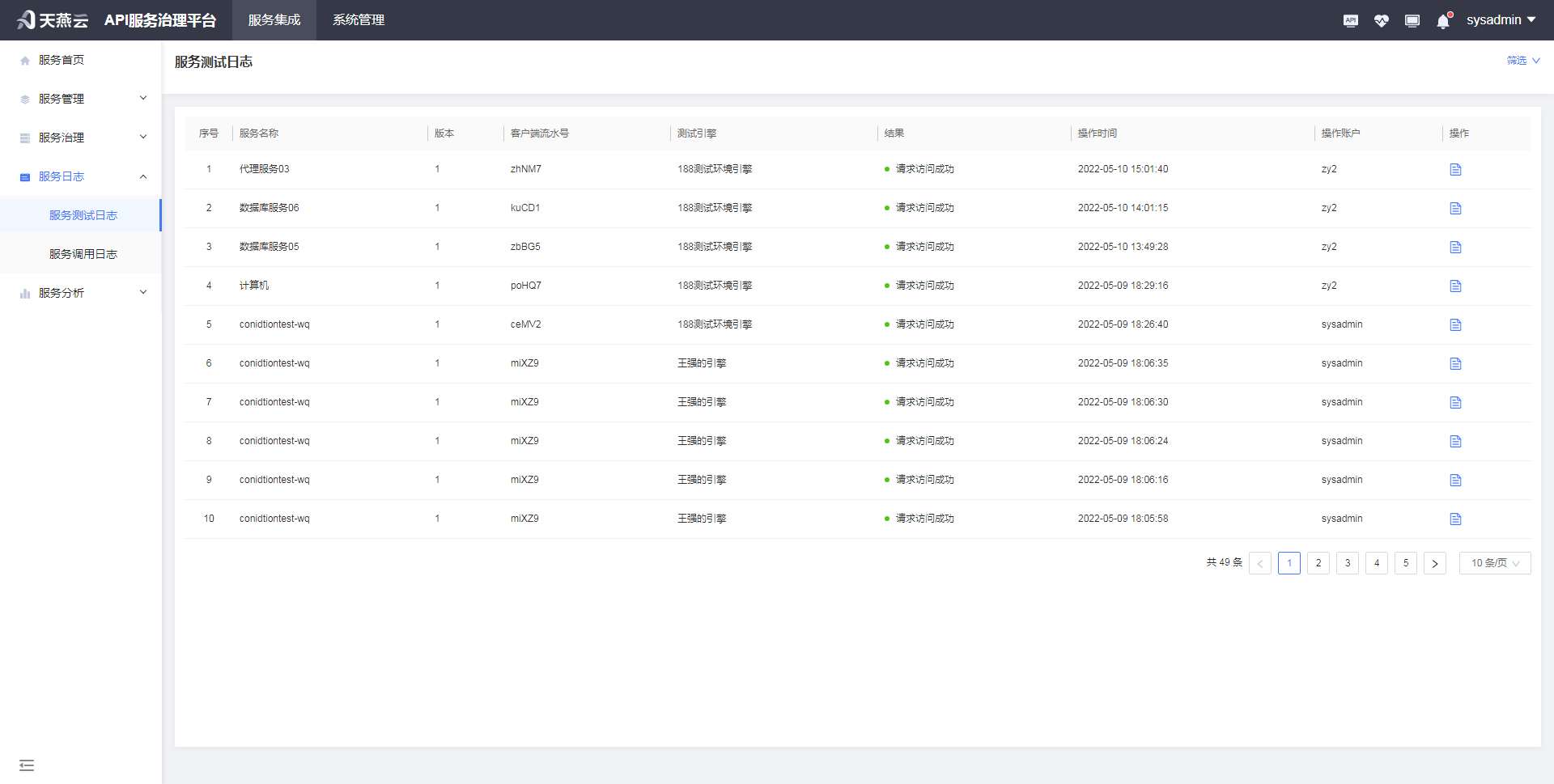Screen dimensions: 1554x784
Task: Click the 天燕云 logo
Action: tap(51, 20)
